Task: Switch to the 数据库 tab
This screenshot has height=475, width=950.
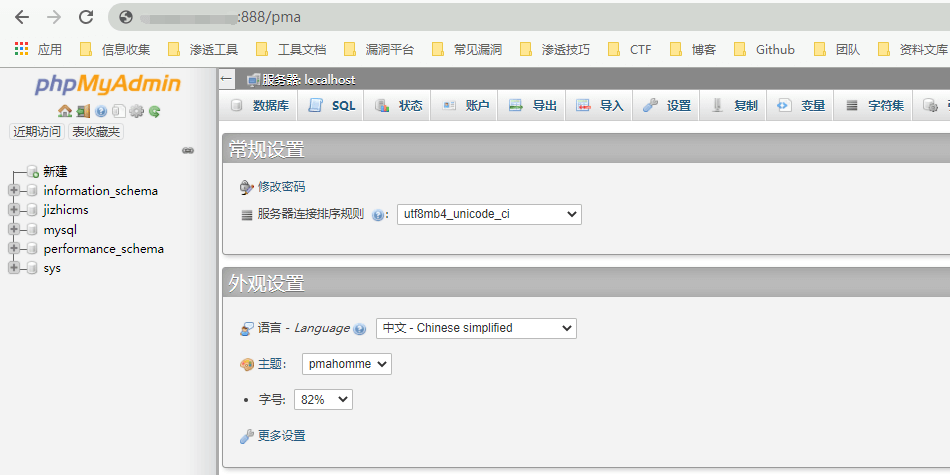Action: [260, 106]
